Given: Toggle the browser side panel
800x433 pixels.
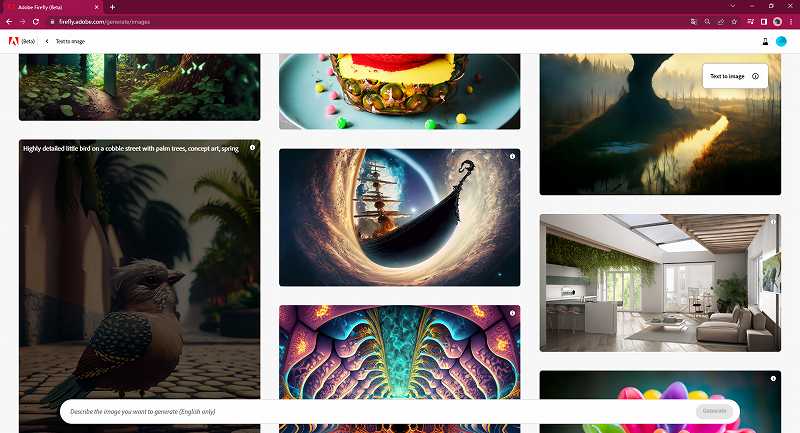Looking at the screenshot, I should coord(764,22).
